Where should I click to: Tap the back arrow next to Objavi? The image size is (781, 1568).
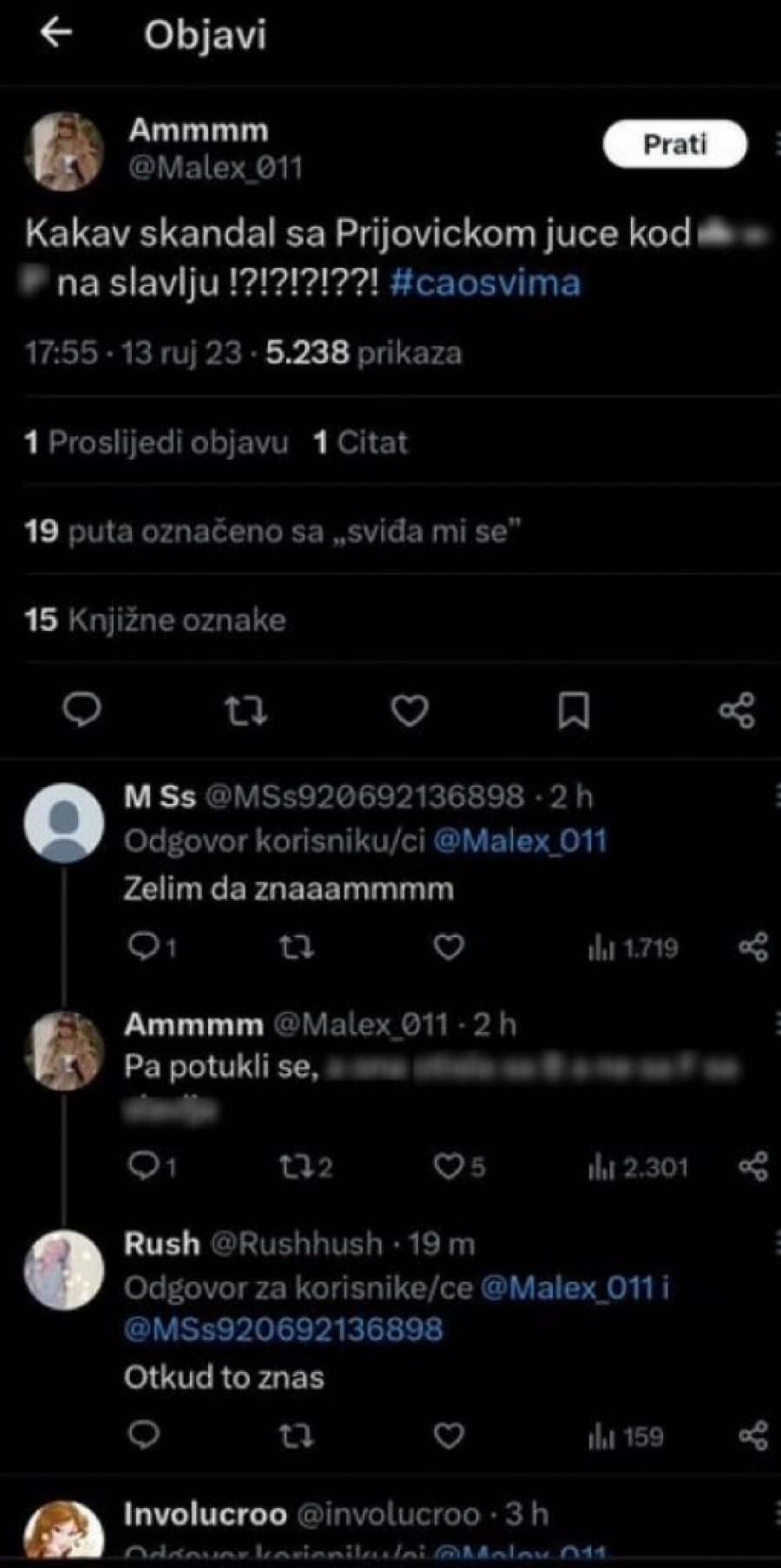pos(56,33)
